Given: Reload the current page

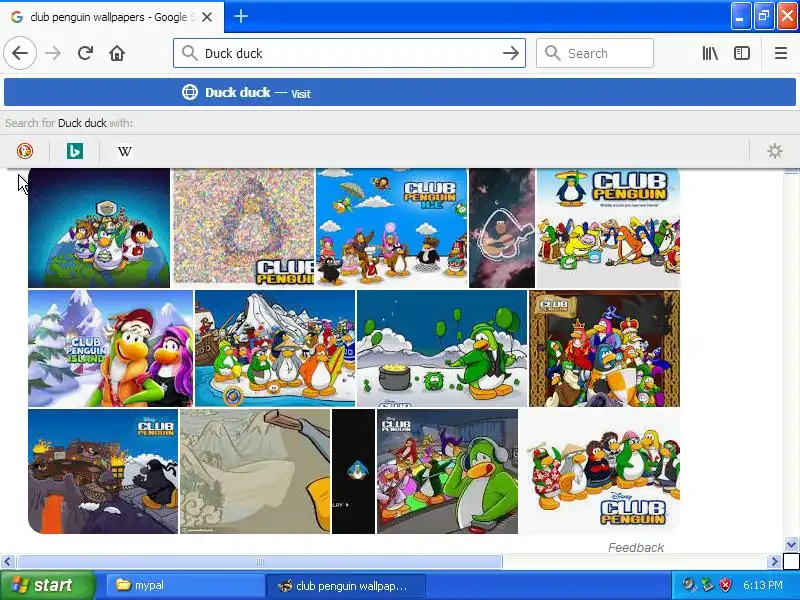Looking at the screenshot, I should click(85, 53).
